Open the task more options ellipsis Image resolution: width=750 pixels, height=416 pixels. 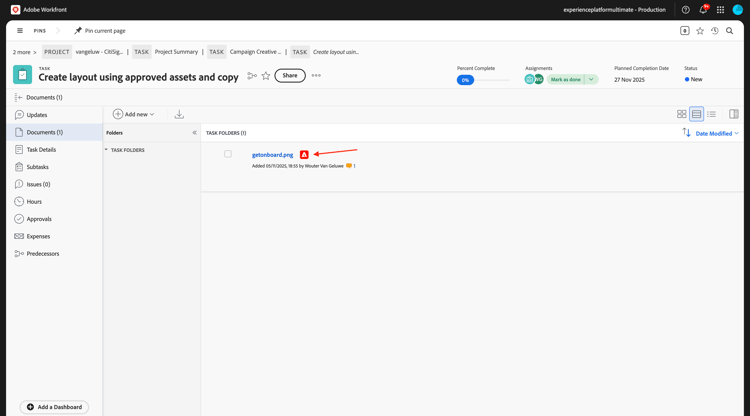(x=316, y=76)
